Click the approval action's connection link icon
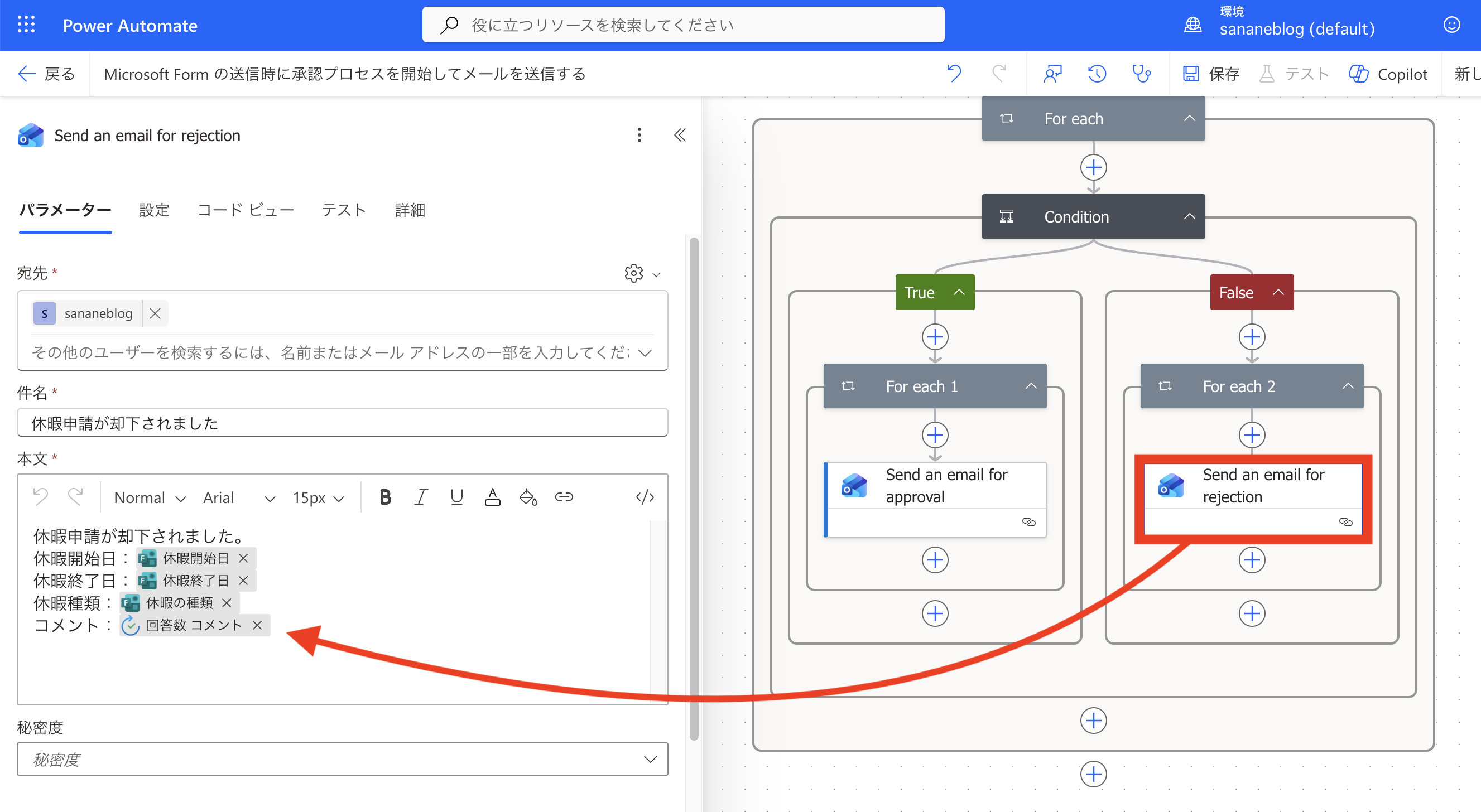Screen dimensions: 1481x812 coord(1028,522)
